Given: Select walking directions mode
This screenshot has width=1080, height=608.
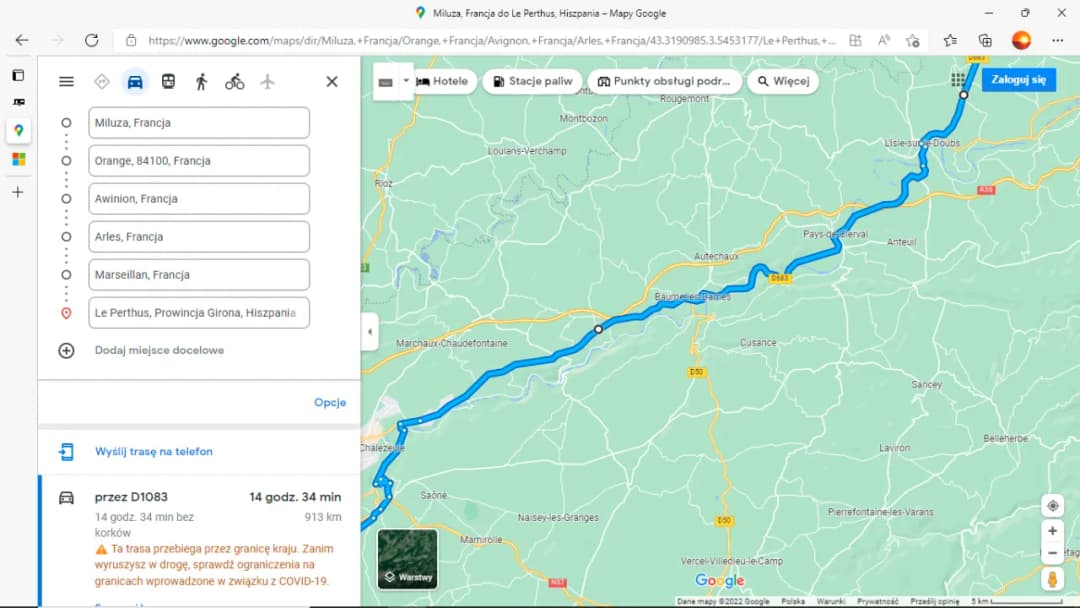Looking at the screenshot, I should tap(201, 82).
